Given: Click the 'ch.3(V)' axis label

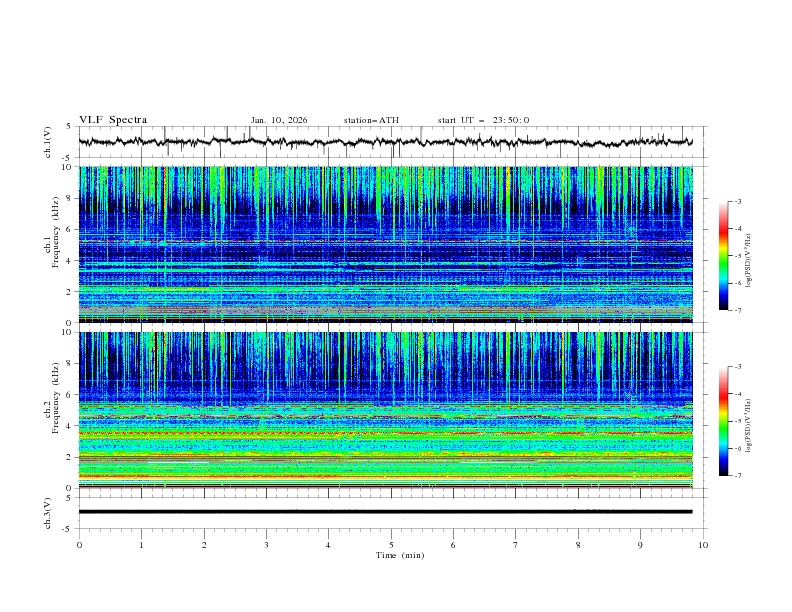Looking at the screenshot, I should [48, 513].
